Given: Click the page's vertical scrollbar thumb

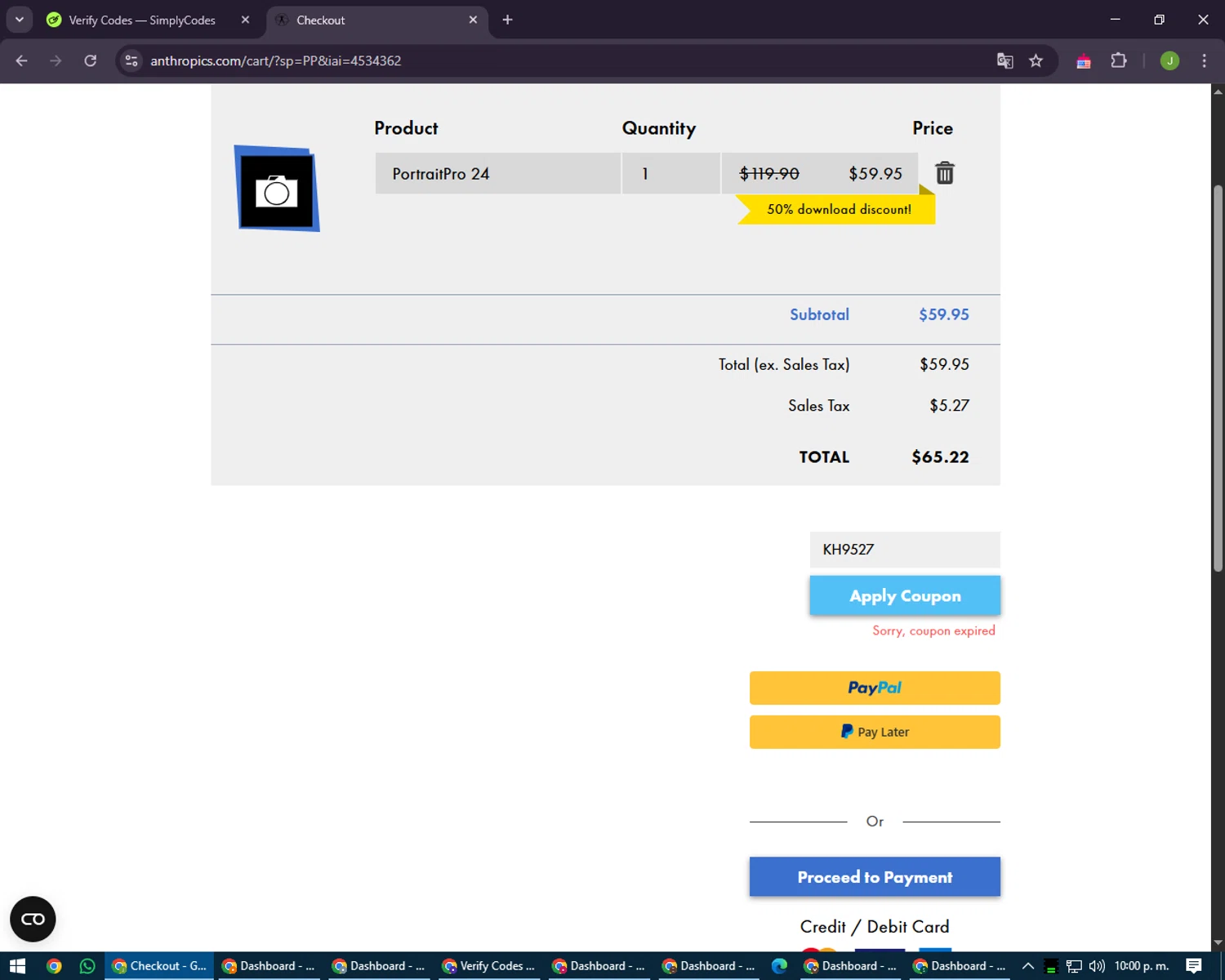Looking at the screenshot, I should (x=1218, y=379).
